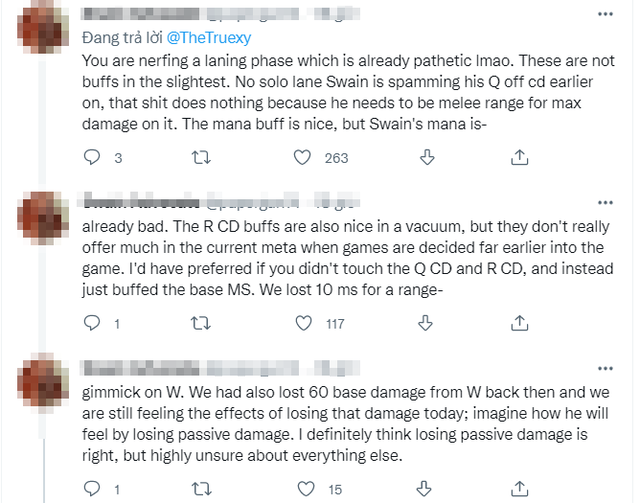
Task: Reply to the second tweet starting 'already bad'
Action: [91, 323]
